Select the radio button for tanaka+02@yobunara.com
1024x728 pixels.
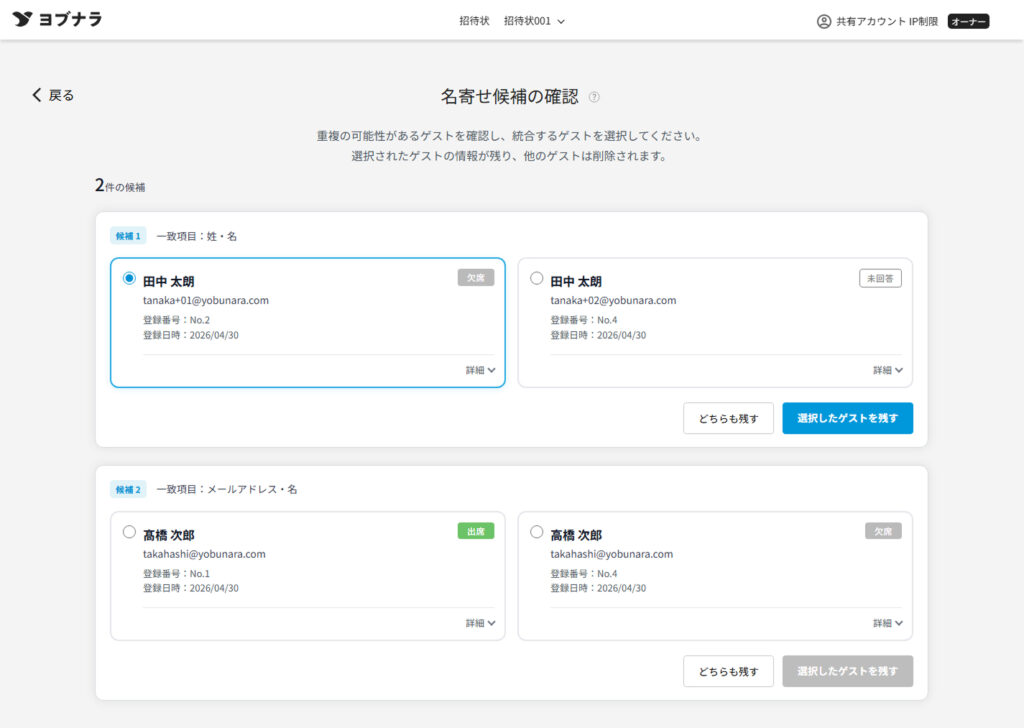coord(535,278)
